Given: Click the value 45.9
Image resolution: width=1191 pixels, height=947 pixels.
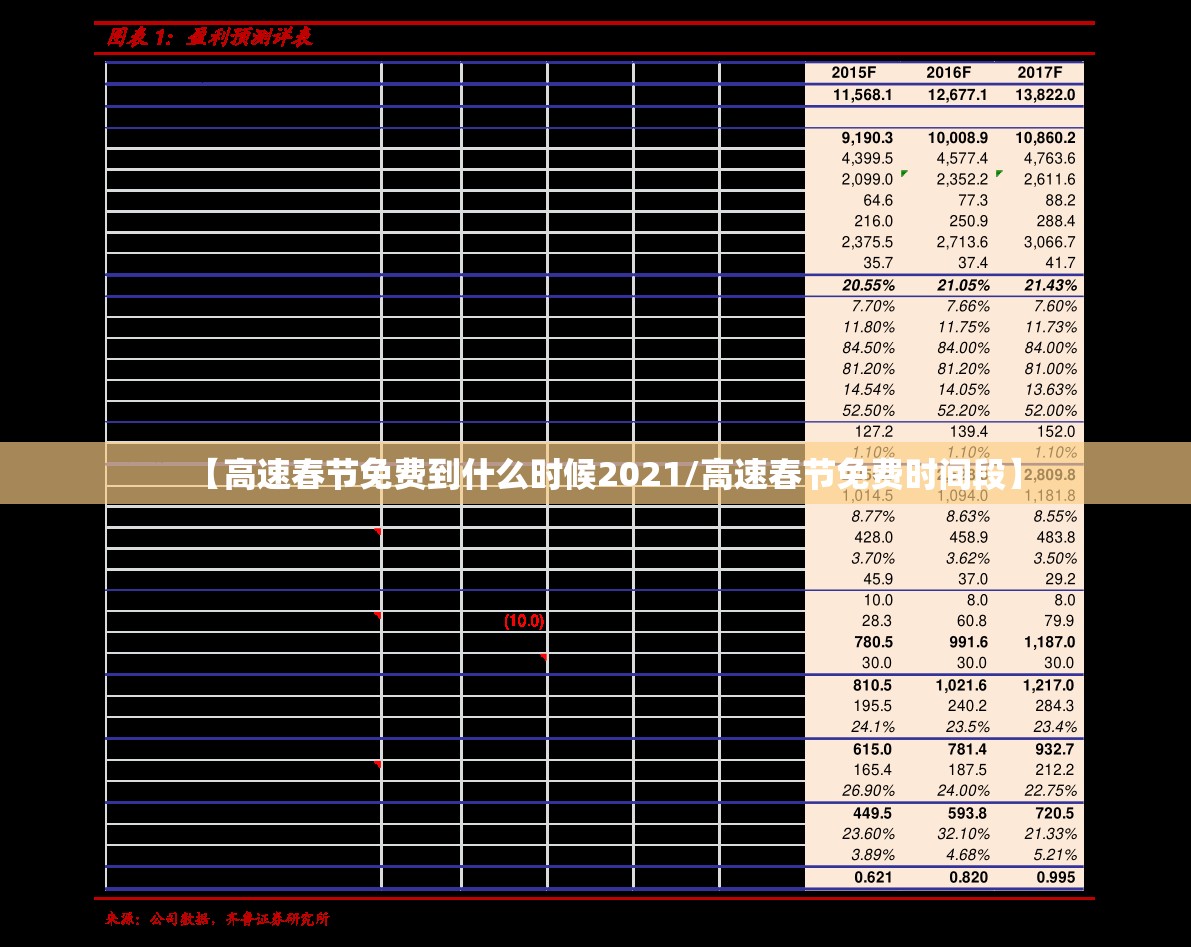Looking at the screenshot, I should [877, 579].
